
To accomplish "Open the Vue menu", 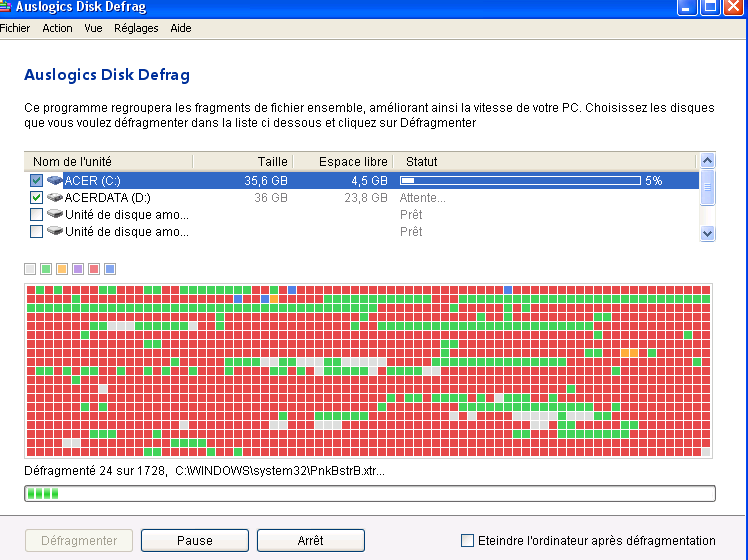I will tap(93, 28).
